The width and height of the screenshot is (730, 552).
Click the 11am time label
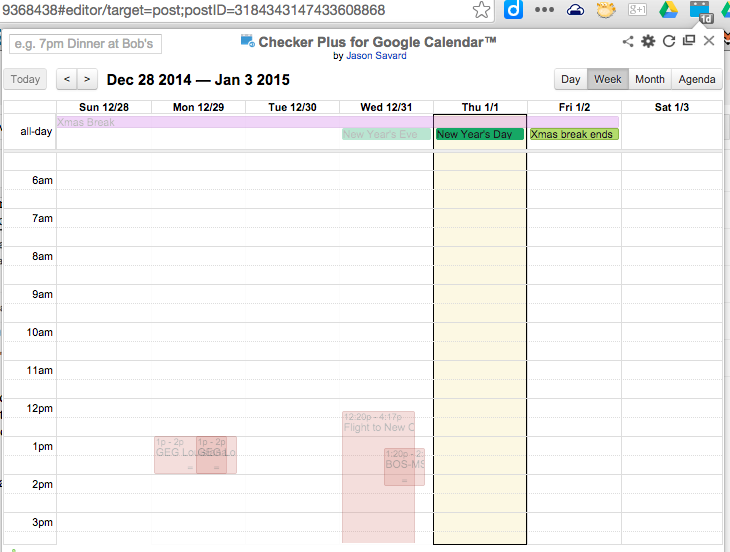(x=39, y=370)
